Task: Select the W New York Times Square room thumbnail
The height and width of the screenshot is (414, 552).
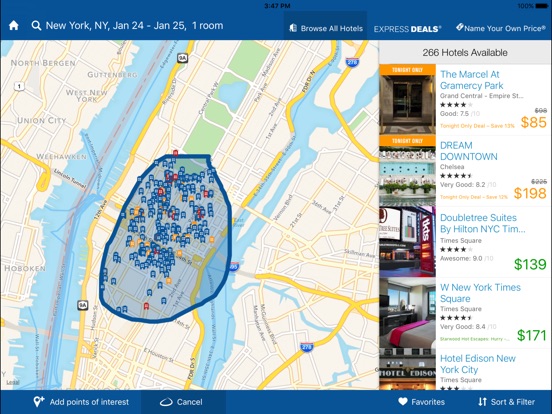Action: (407, 313)
